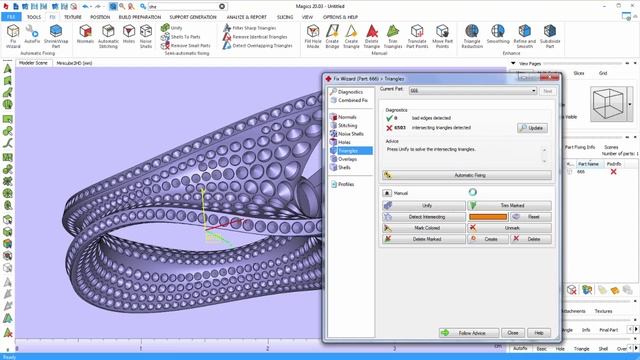Open the SUPPORT GENERATION tab

click(193, 17)
